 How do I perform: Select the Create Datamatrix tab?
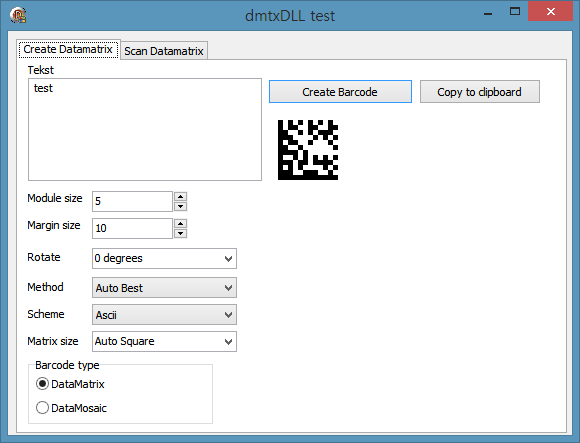(68, 49)
